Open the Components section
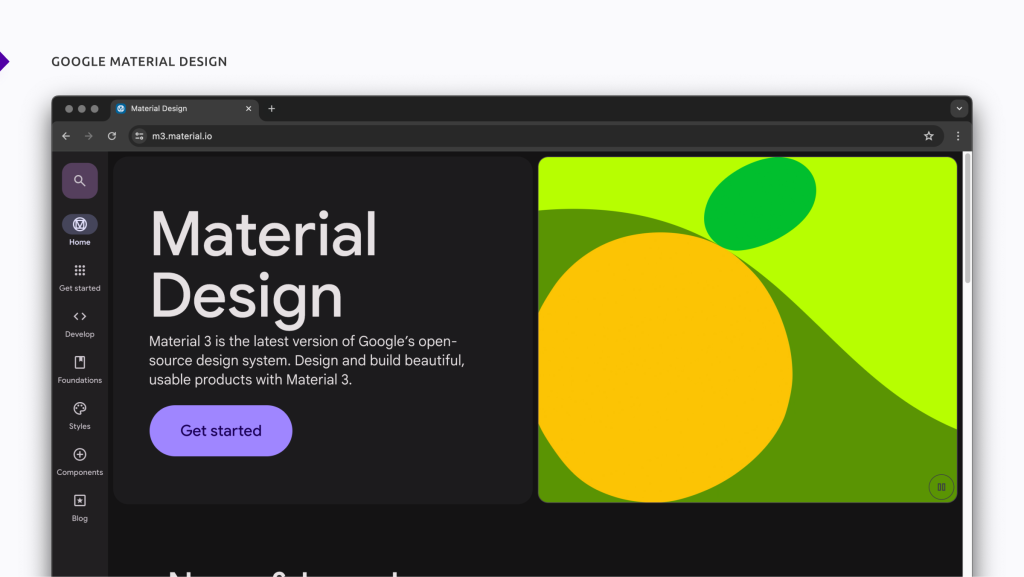The width and height of the screenshot is (1024, 577). click(80, 461)
